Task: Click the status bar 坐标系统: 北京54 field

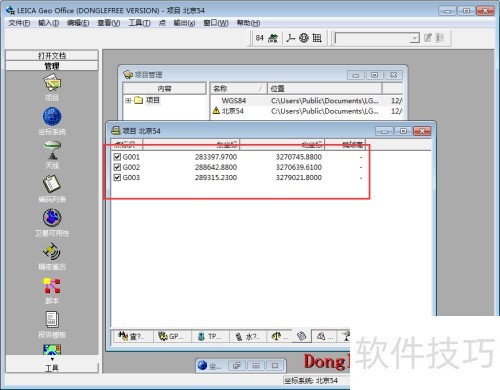Action: tap(316, 380)
